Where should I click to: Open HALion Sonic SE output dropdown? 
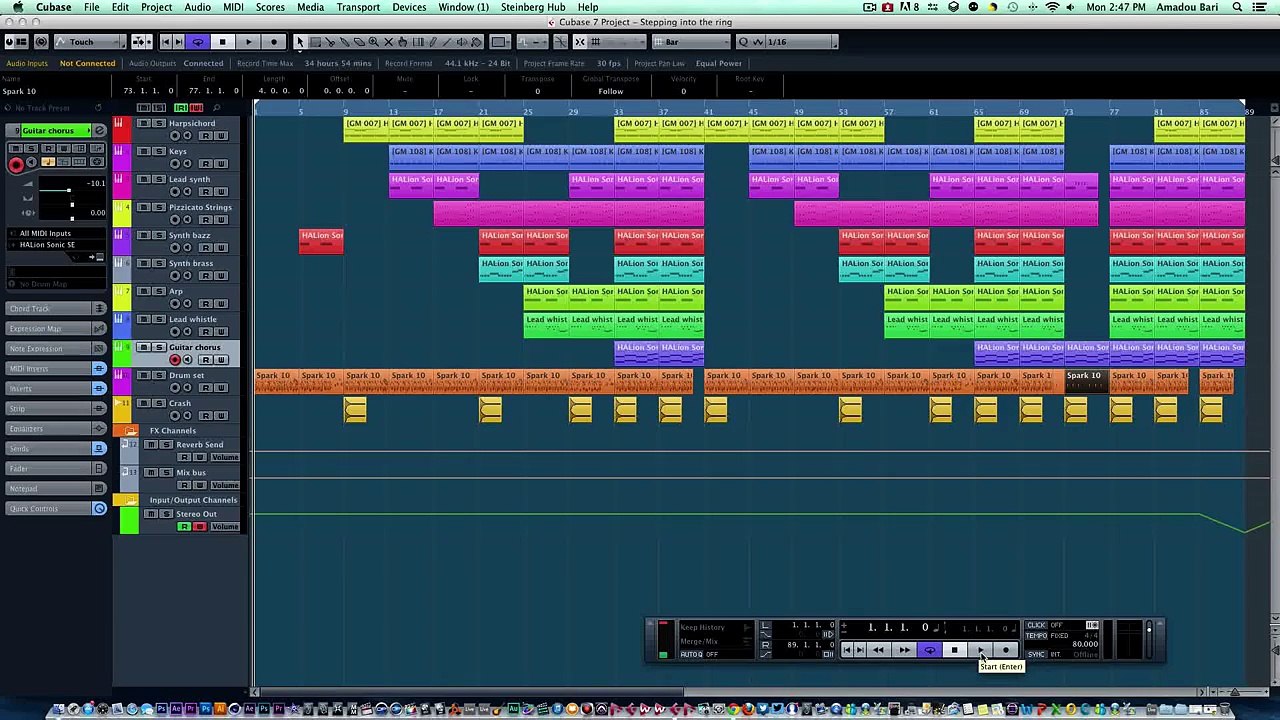(x=56, y=245)
